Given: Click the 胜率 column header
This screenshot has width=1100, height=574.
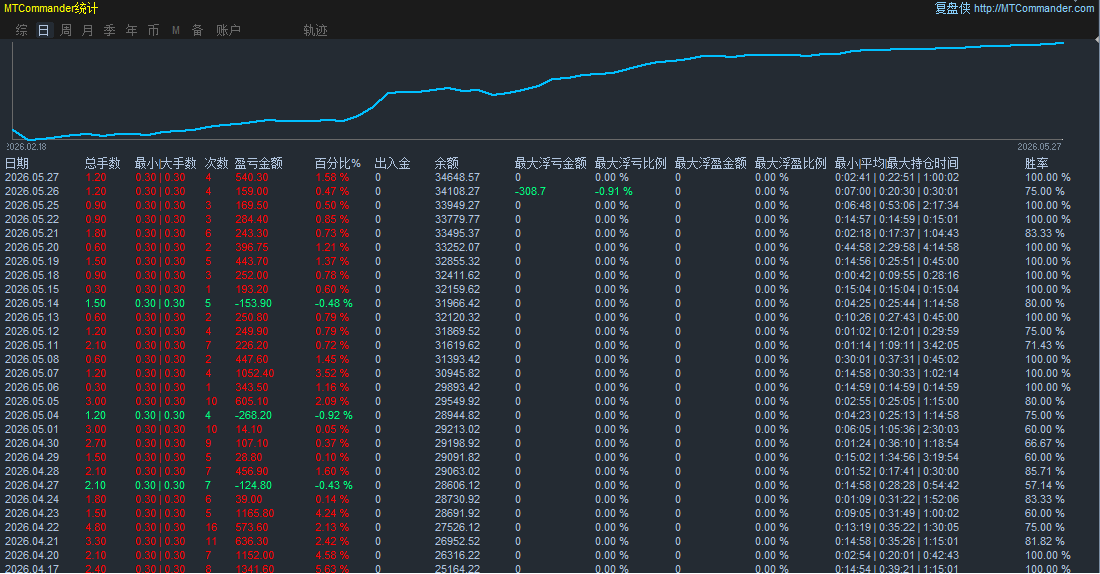Looking at the screenshot, I should coord(1036,163).
